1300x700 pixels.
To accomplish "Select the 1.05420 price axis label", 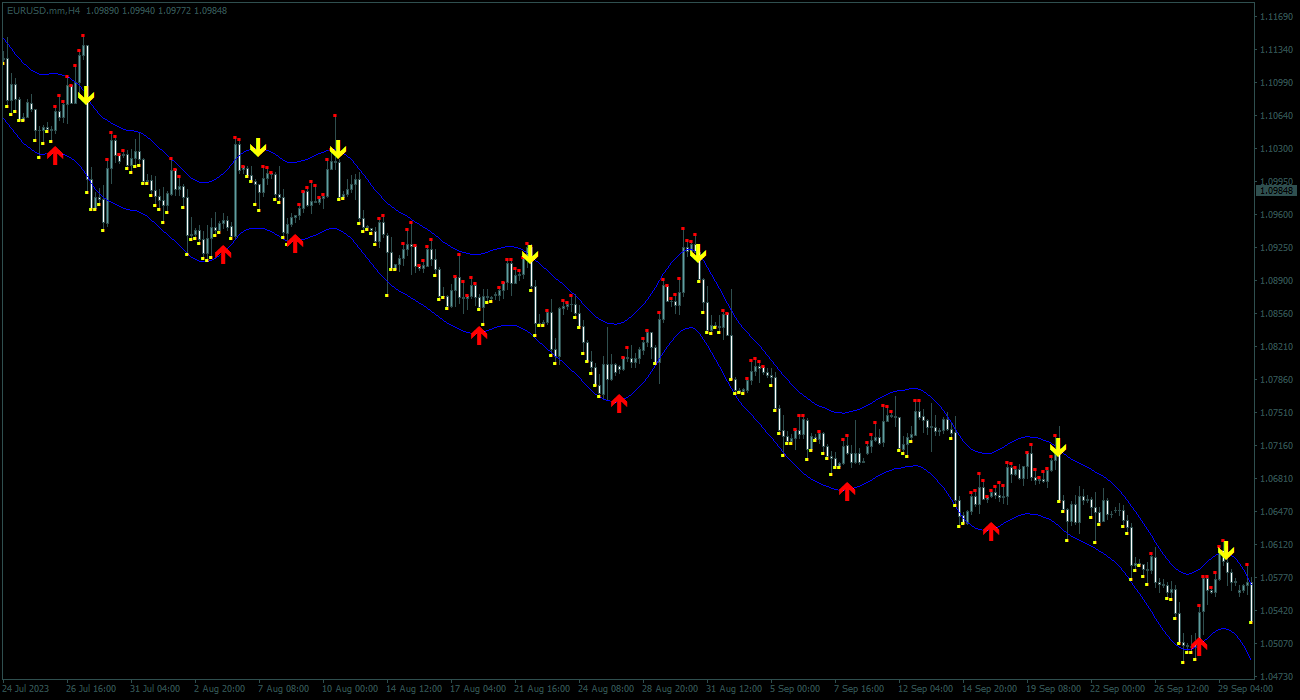I will pos(1276,611).
